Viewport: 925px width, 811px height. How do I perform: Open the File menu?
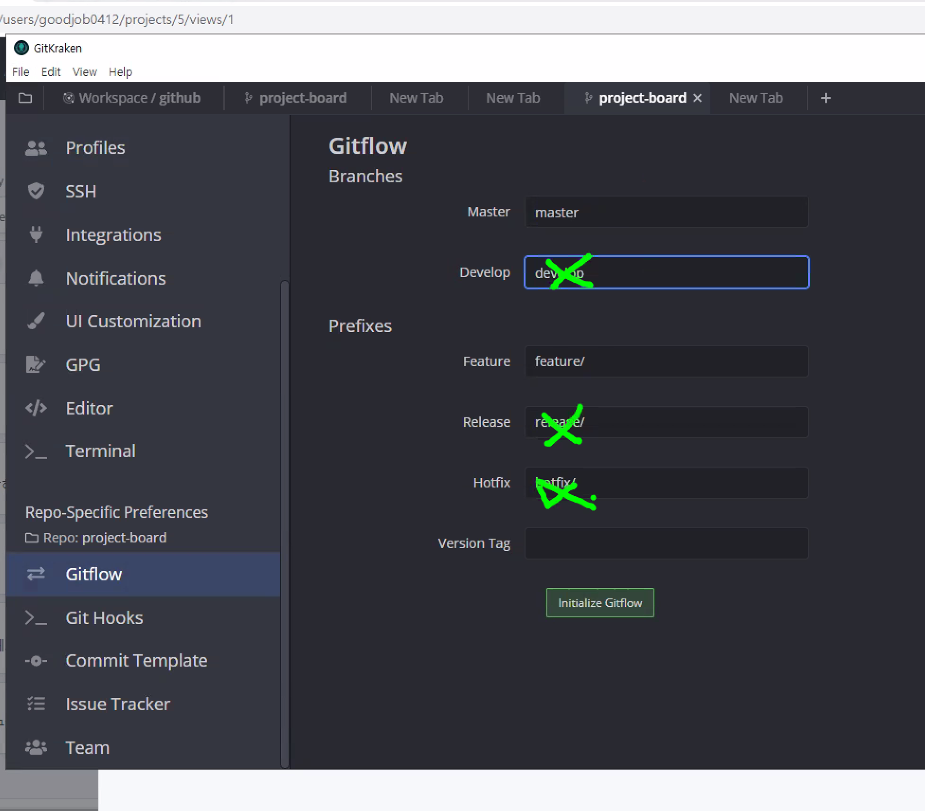(x=21, y=72)
